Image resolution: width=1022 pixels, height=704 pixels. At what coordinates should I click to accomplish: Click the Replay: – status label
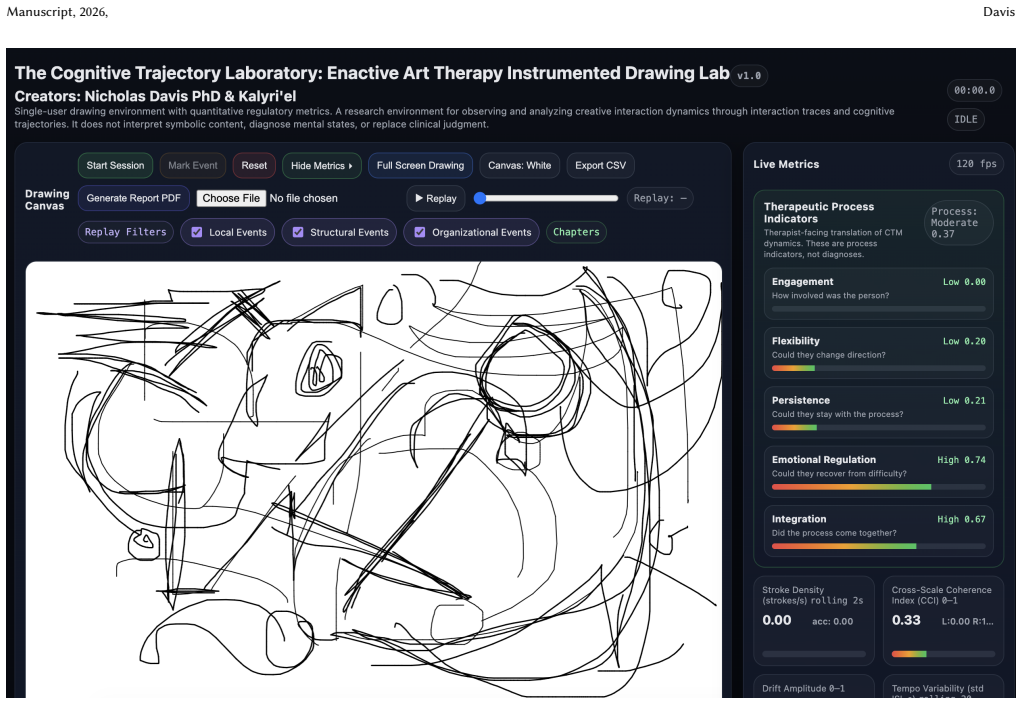[660, 198]
